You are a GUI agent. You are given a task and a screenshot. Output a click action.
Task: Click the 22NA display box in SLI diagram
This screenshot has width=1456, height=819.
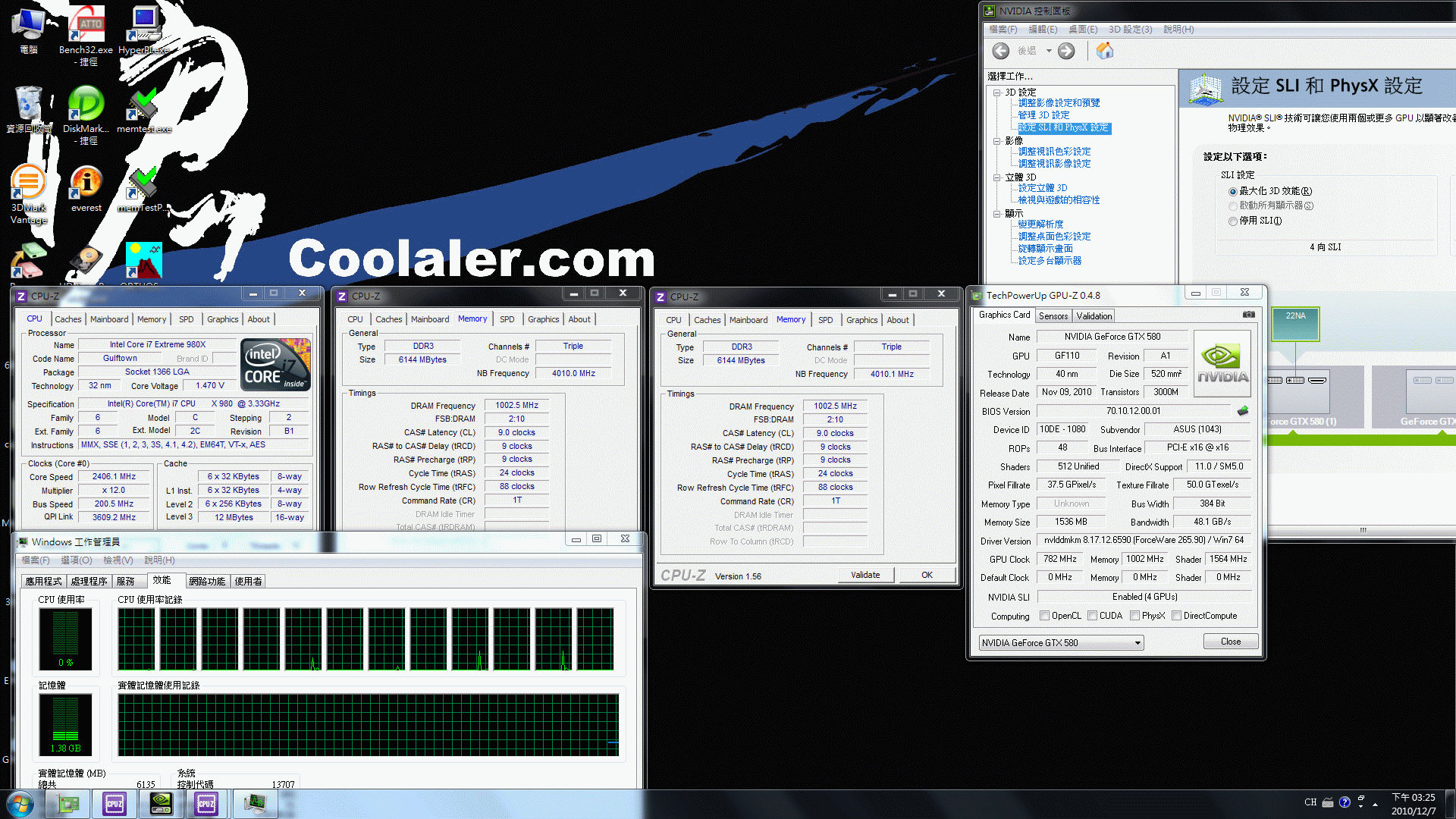pos(1295,325)
